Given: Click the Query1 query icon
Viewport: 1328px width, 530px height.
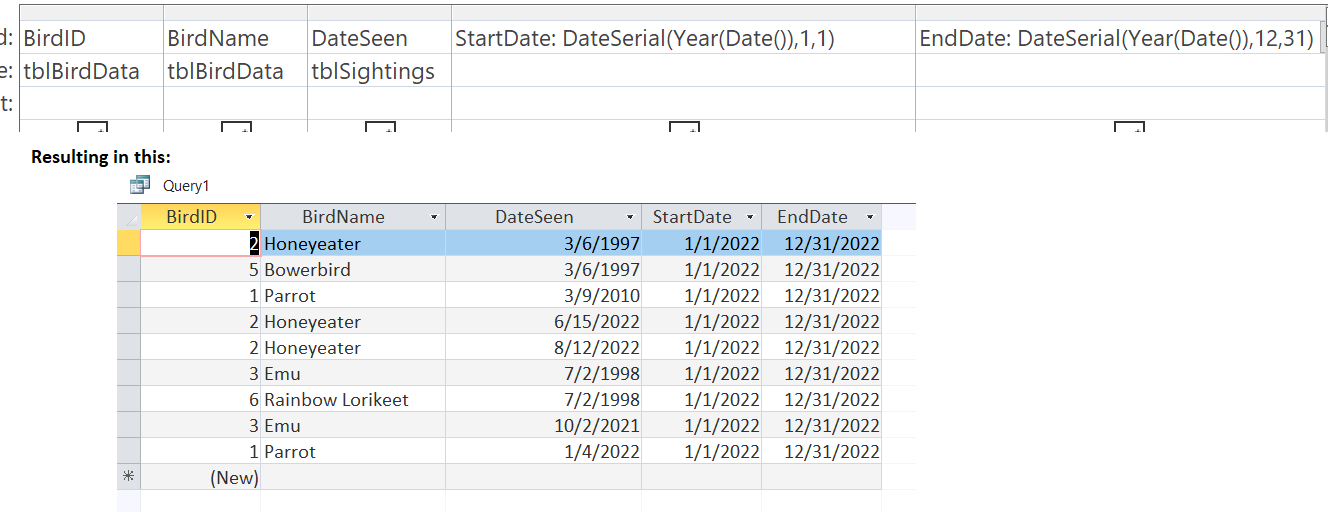Looking at the screenshot, I should tap(139, 185).
